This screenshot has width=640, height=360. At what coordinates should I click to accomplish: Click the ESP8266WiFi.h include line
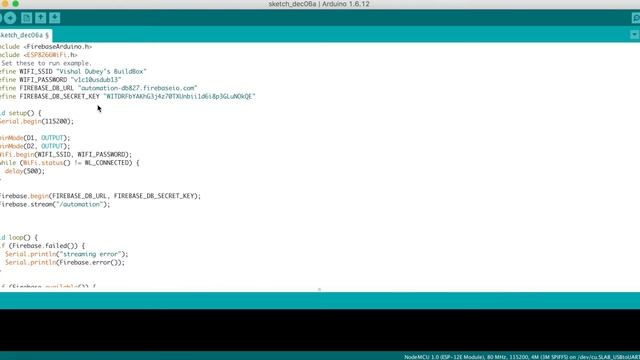tap(39, 55)
